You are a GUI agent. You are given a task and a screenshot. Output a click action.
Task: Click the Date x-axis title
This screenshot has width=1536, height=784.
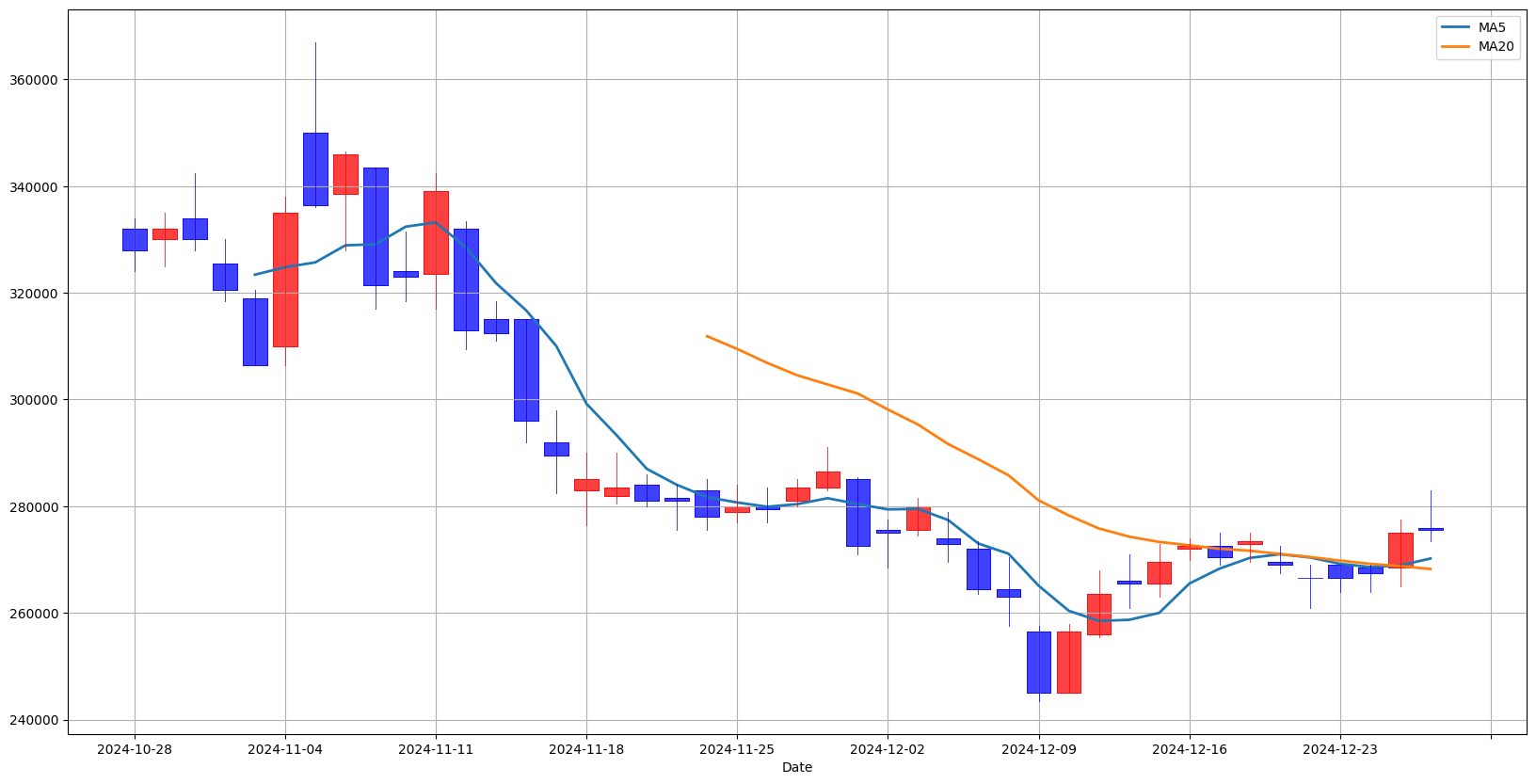(797, 768)
